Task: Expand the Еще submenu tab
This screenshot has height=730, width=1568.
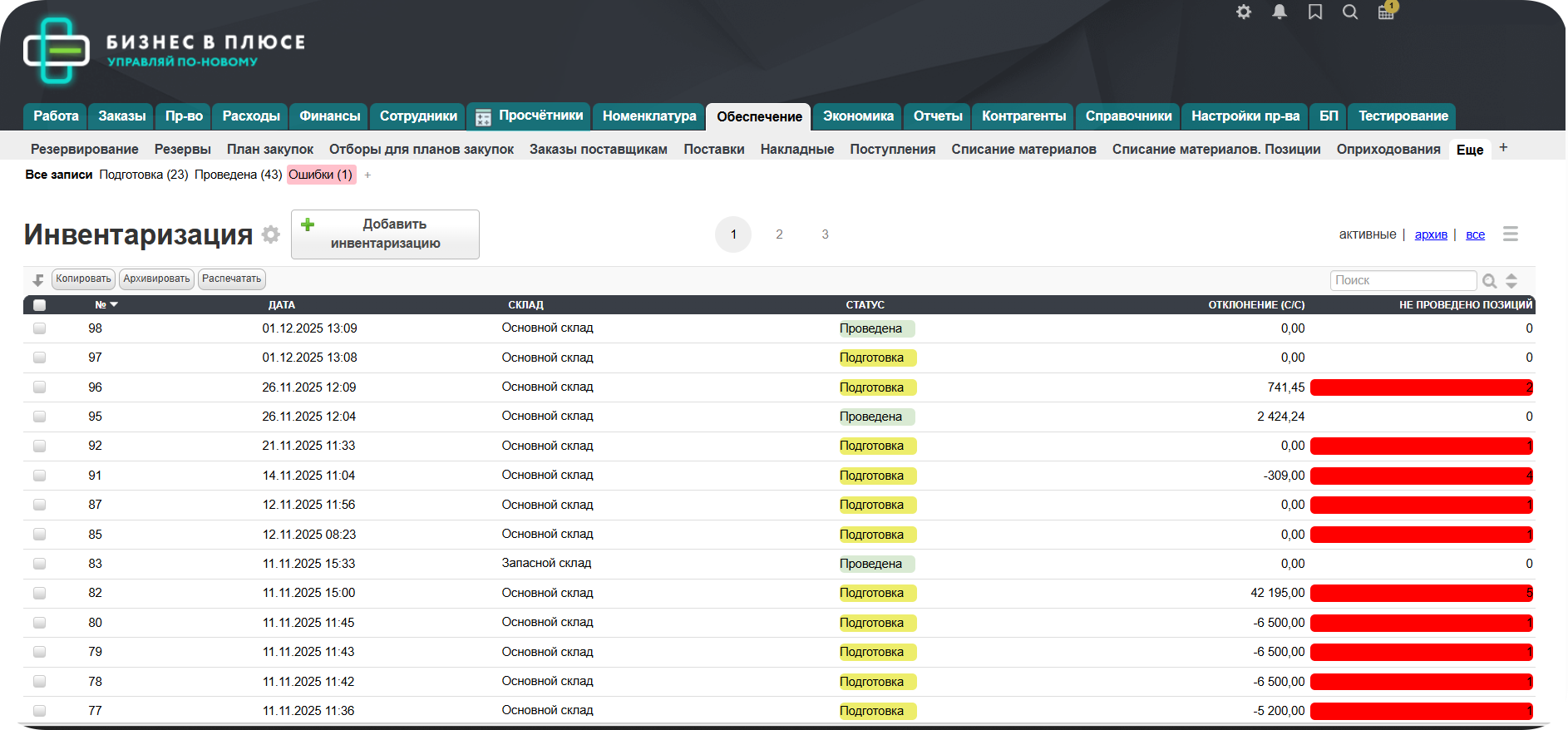Action: pos(1469,150)
